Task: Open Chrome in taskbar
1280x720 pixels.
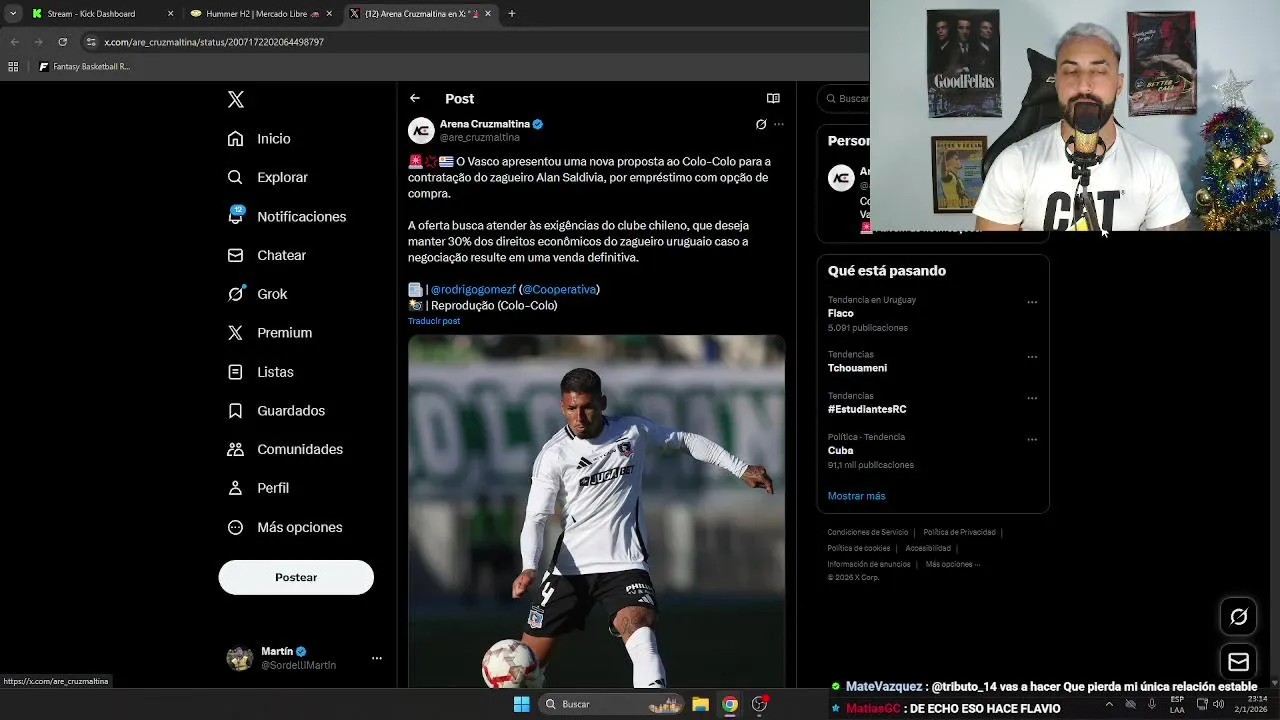Action: coord(730,704)
